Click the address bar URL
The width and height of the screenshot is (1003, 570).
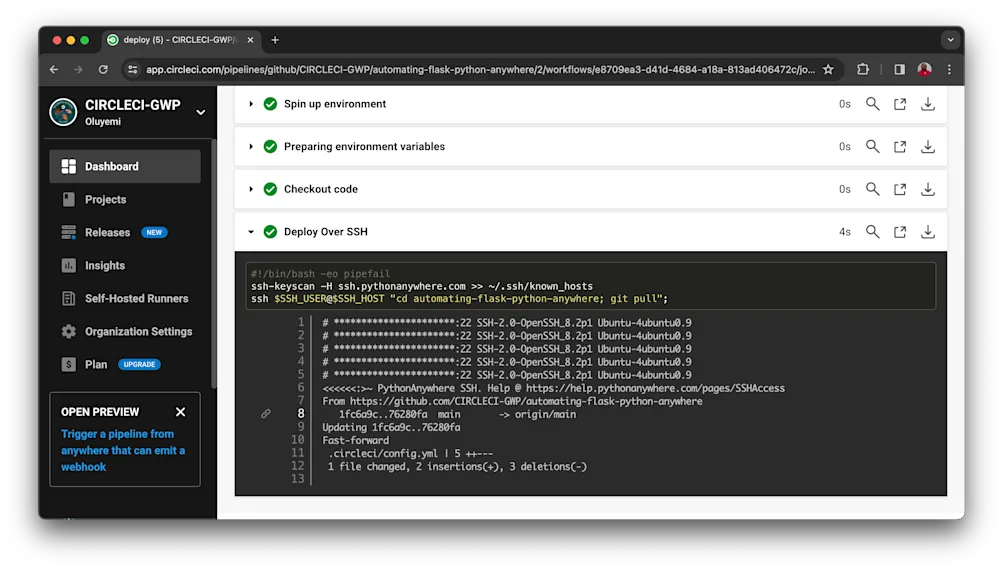[x=480, y=69]
